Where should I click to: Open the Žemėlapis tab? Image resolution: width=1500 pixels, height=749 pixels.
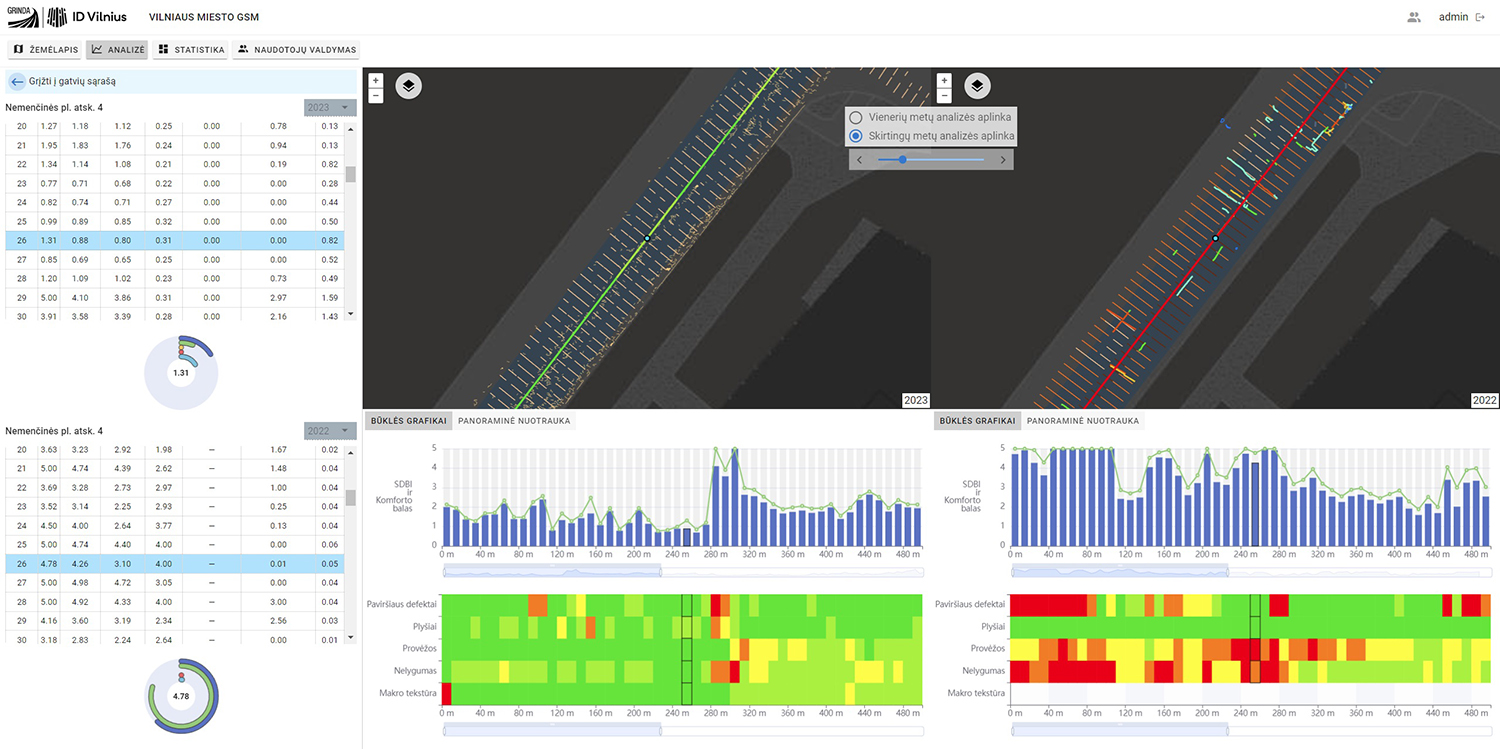tap(46, 49)
